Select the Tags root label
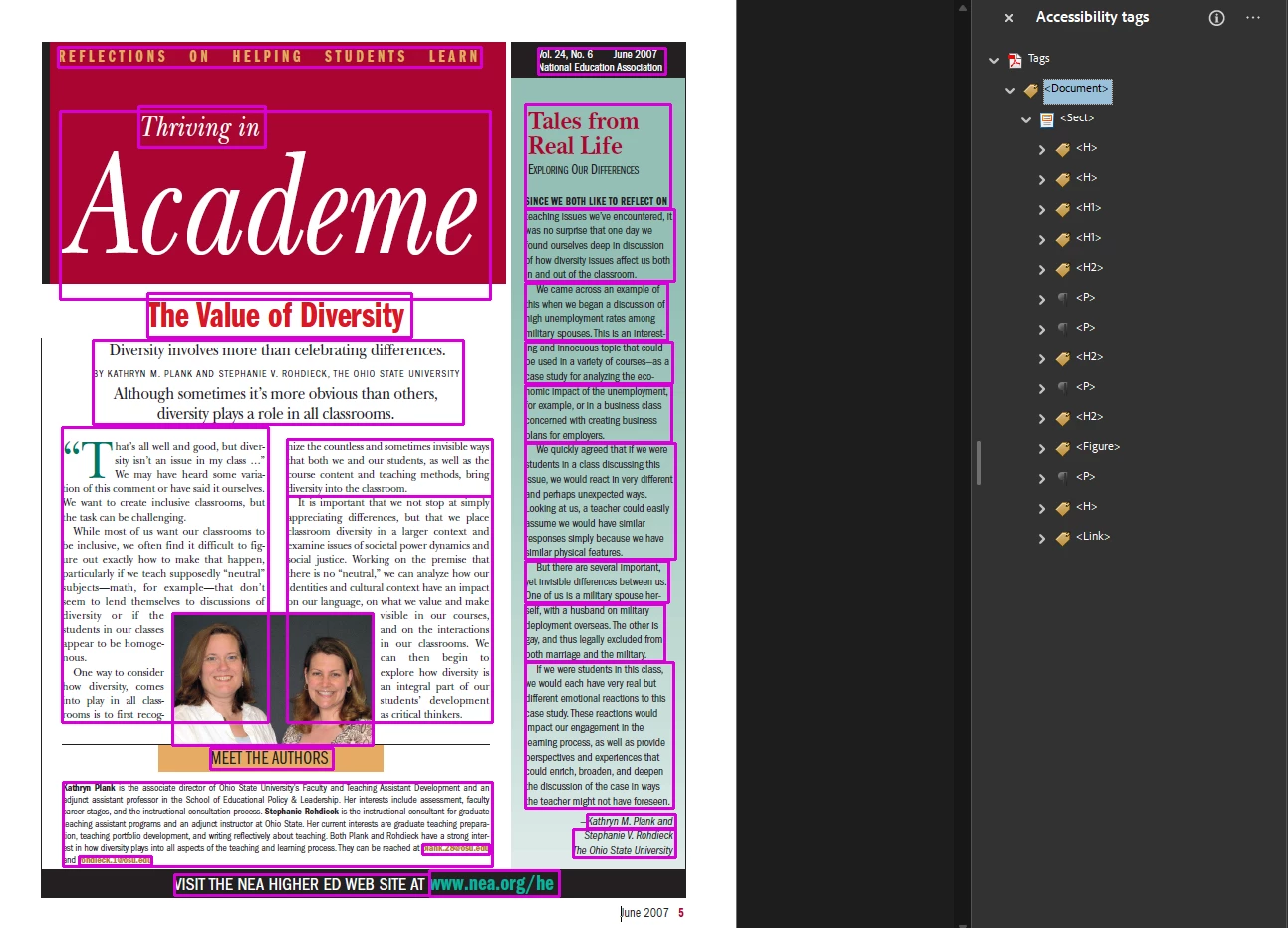Screen dimensions: 1288x928 pos(1039,59)
